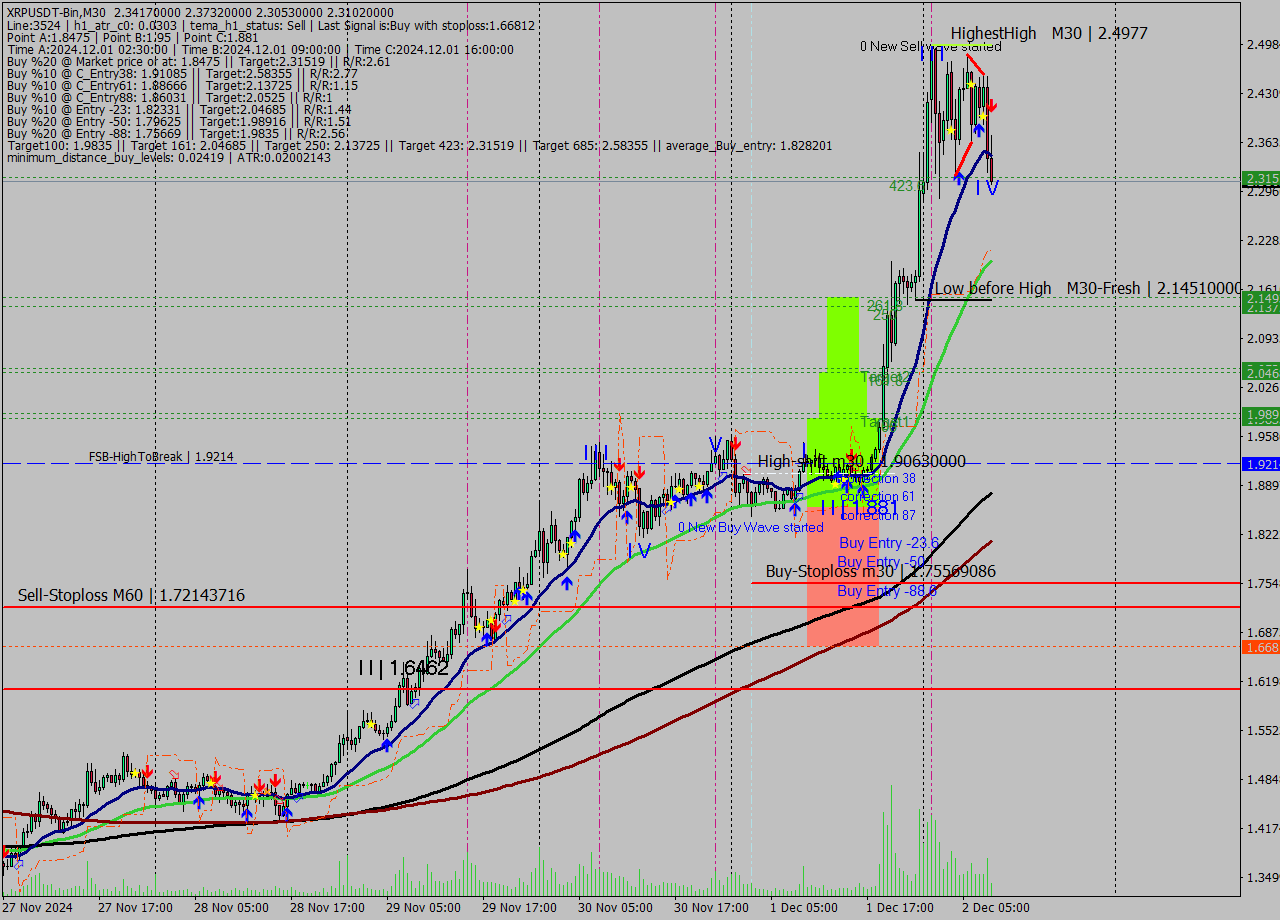1280x920 pixels.
Task: Click the 'correction 38' label
Action: 877,479
